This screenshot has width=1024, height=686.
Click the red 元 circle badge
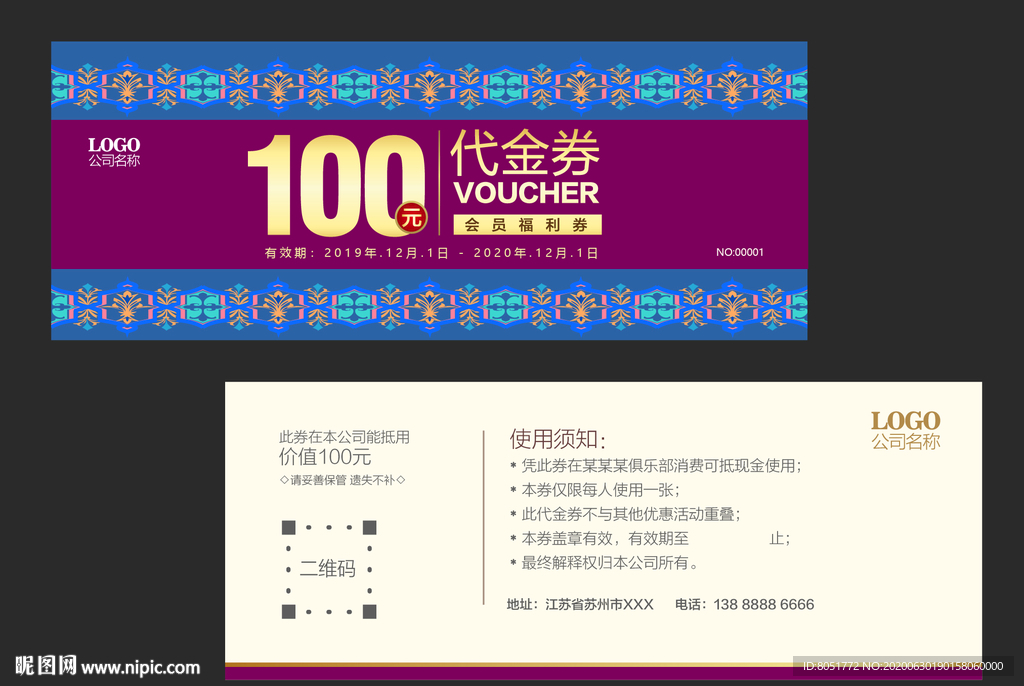pyautogui.click(x=411, y=217)
